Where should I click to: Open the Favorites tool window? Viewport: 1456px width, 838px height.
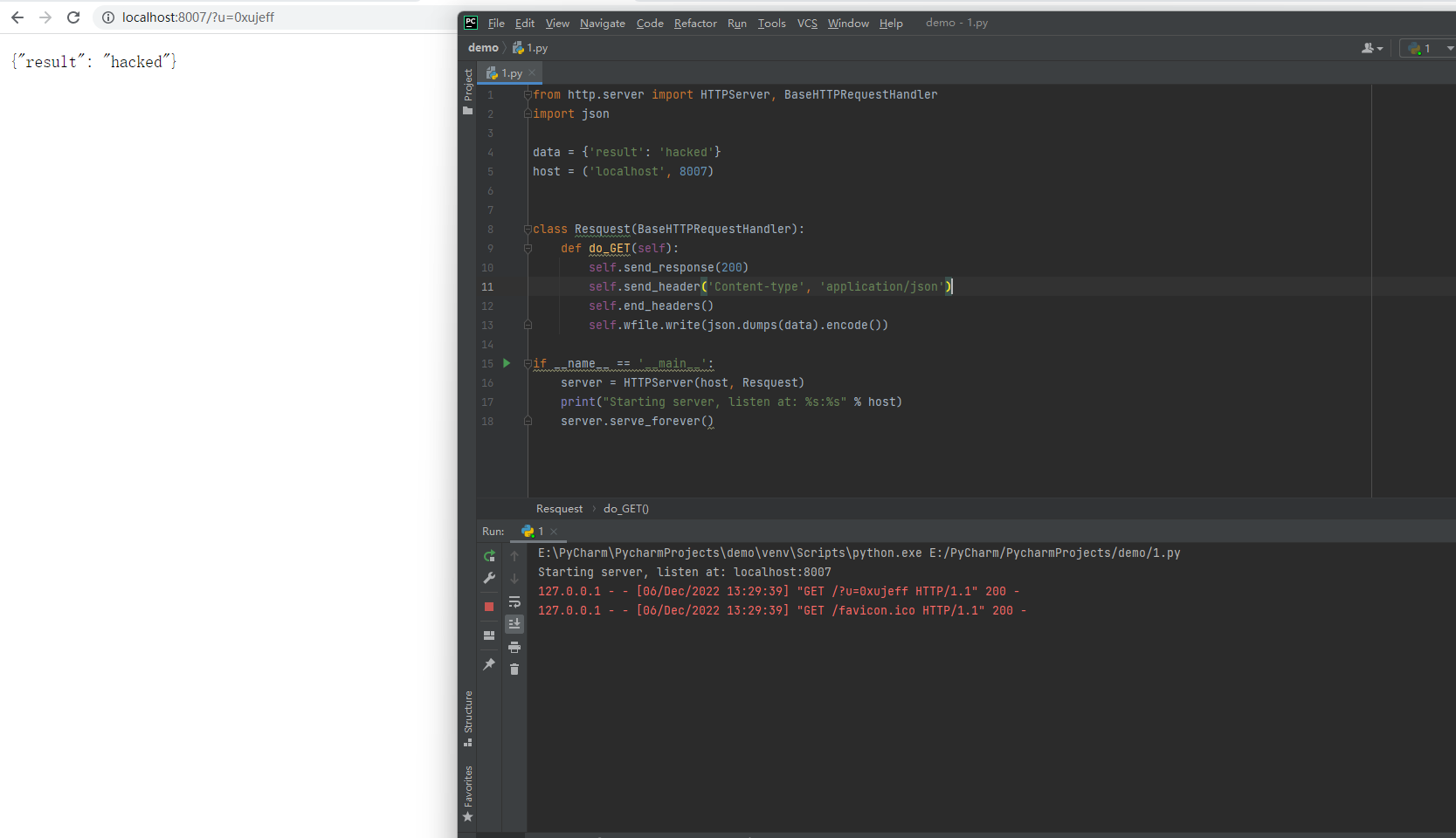(x=468, y=793)
